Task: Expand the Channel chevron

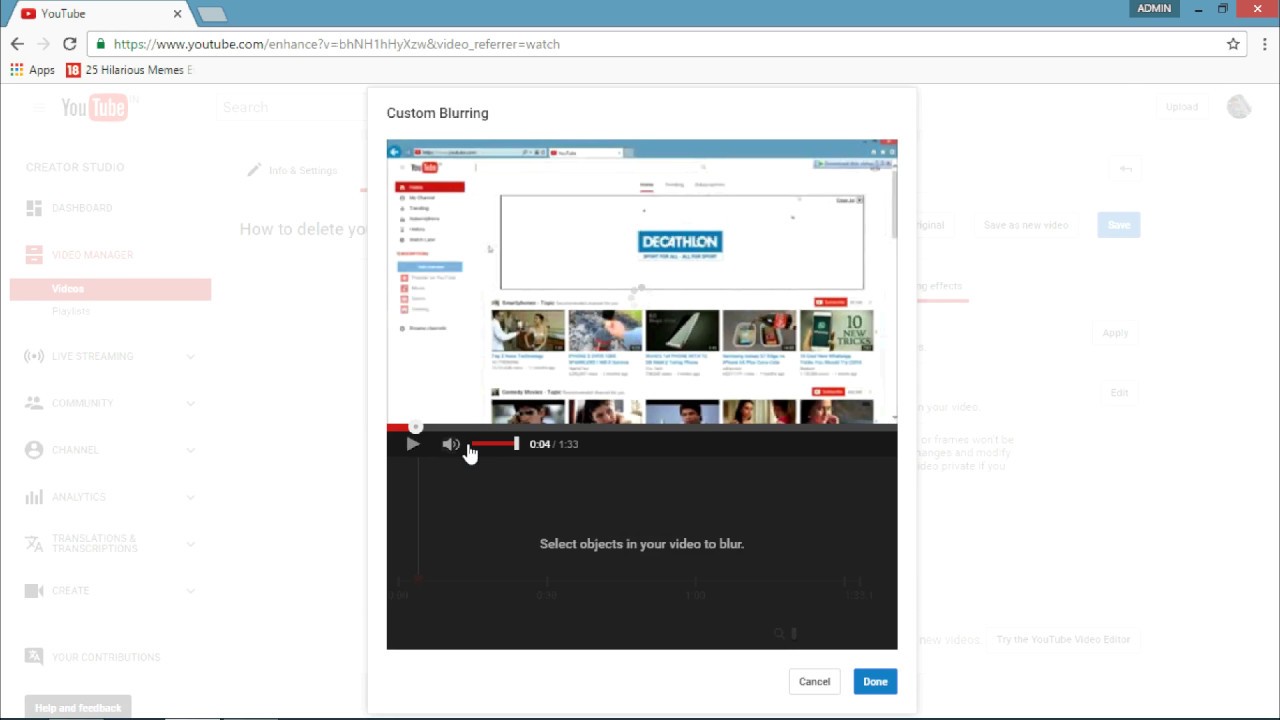Action: 190,450
